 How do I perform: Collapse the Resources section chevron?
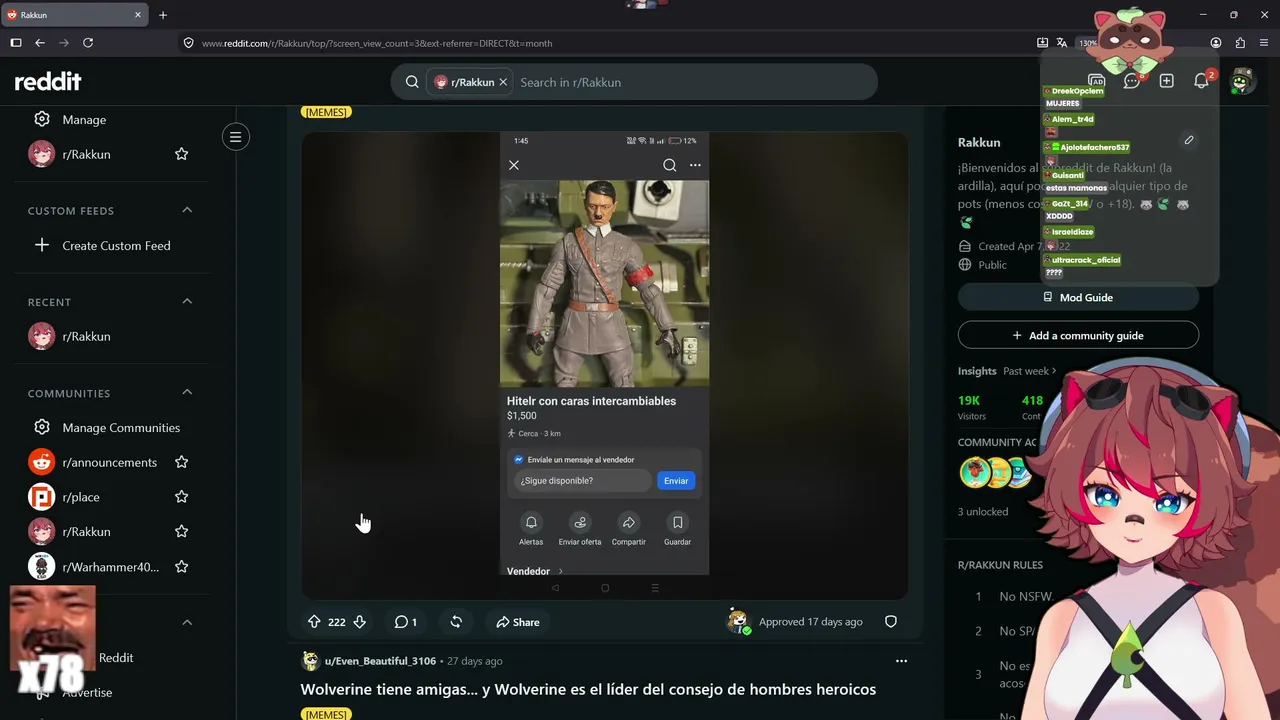click(187, 622)
